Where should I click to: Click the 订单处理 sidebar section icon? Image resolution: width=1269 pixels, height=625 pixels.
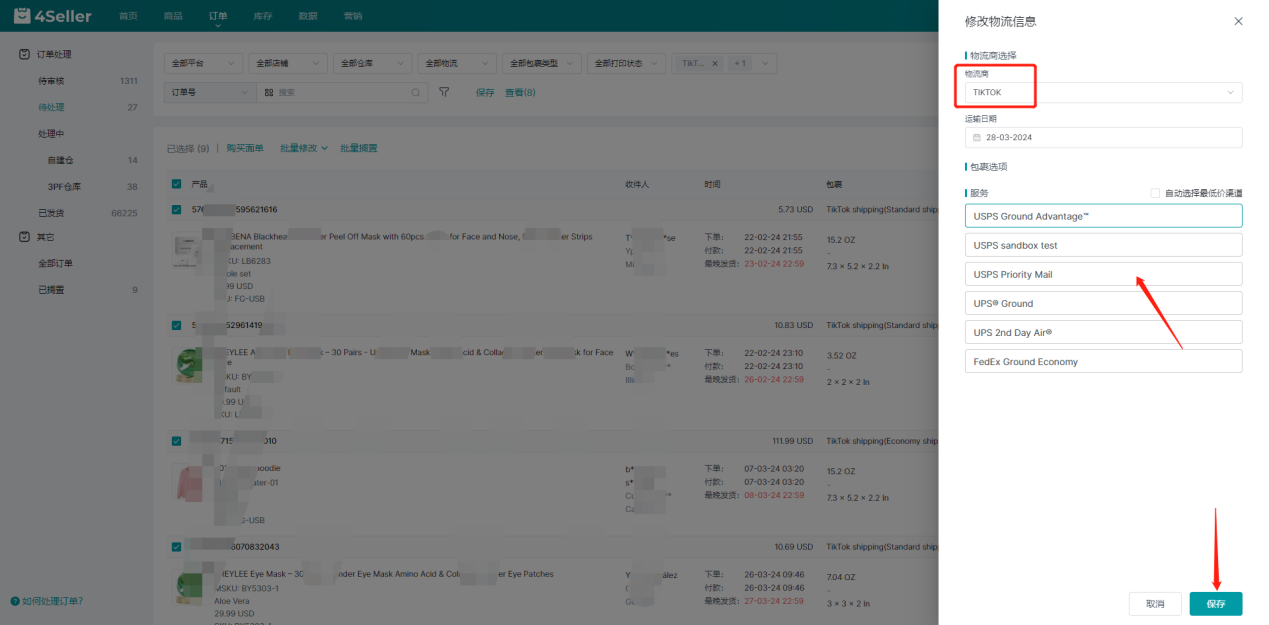pyautogui.click(x=25, y=54)
